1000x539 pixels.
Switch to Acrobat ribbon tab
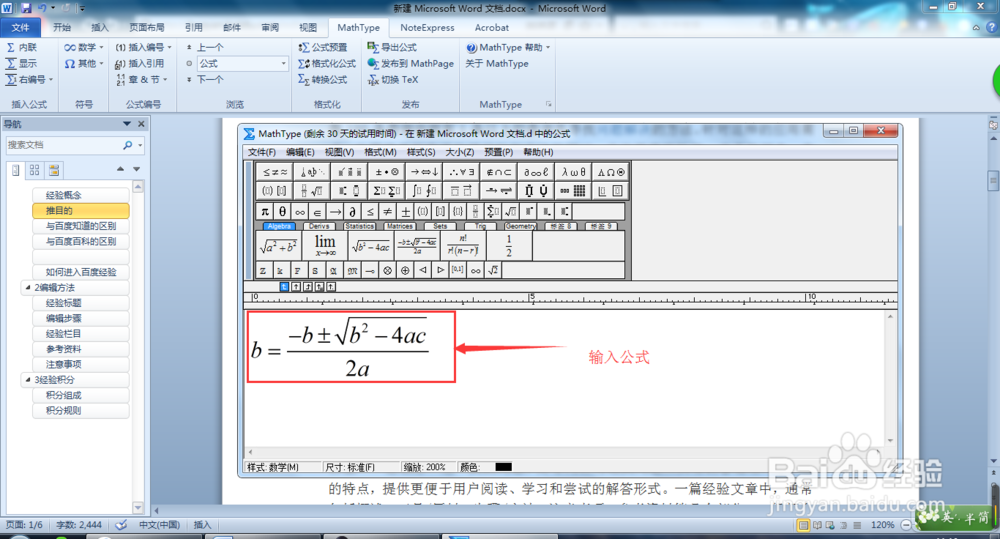(x=492, y=27)
